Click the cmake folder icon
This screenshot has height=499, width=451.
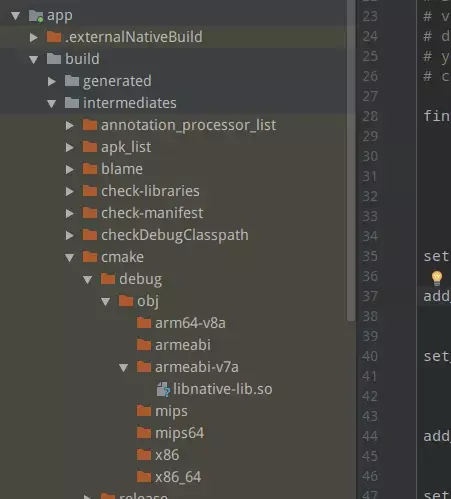[90, 257]
